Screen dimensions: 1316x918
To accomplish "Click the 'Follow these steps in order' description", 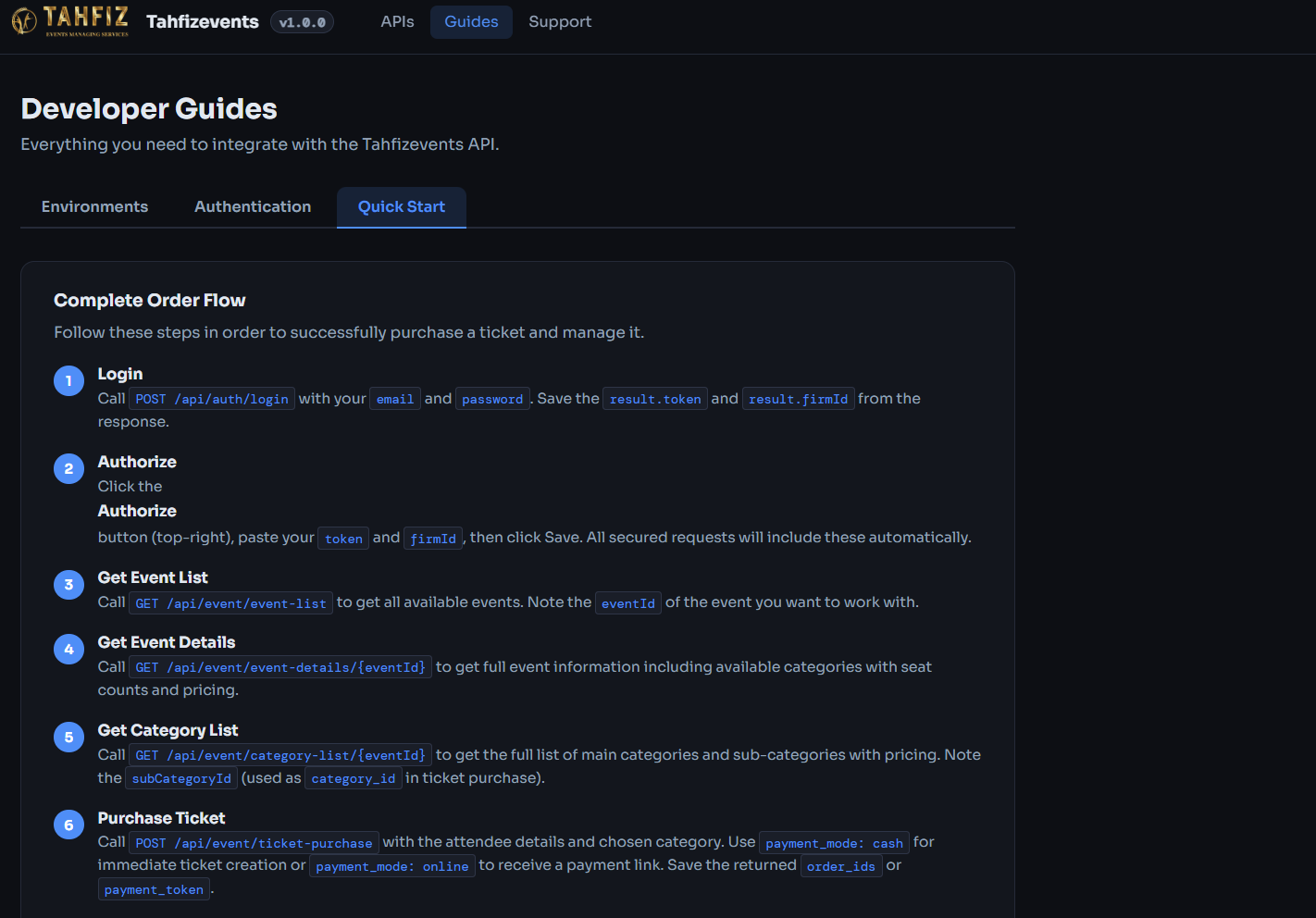I will pos(349,332).
